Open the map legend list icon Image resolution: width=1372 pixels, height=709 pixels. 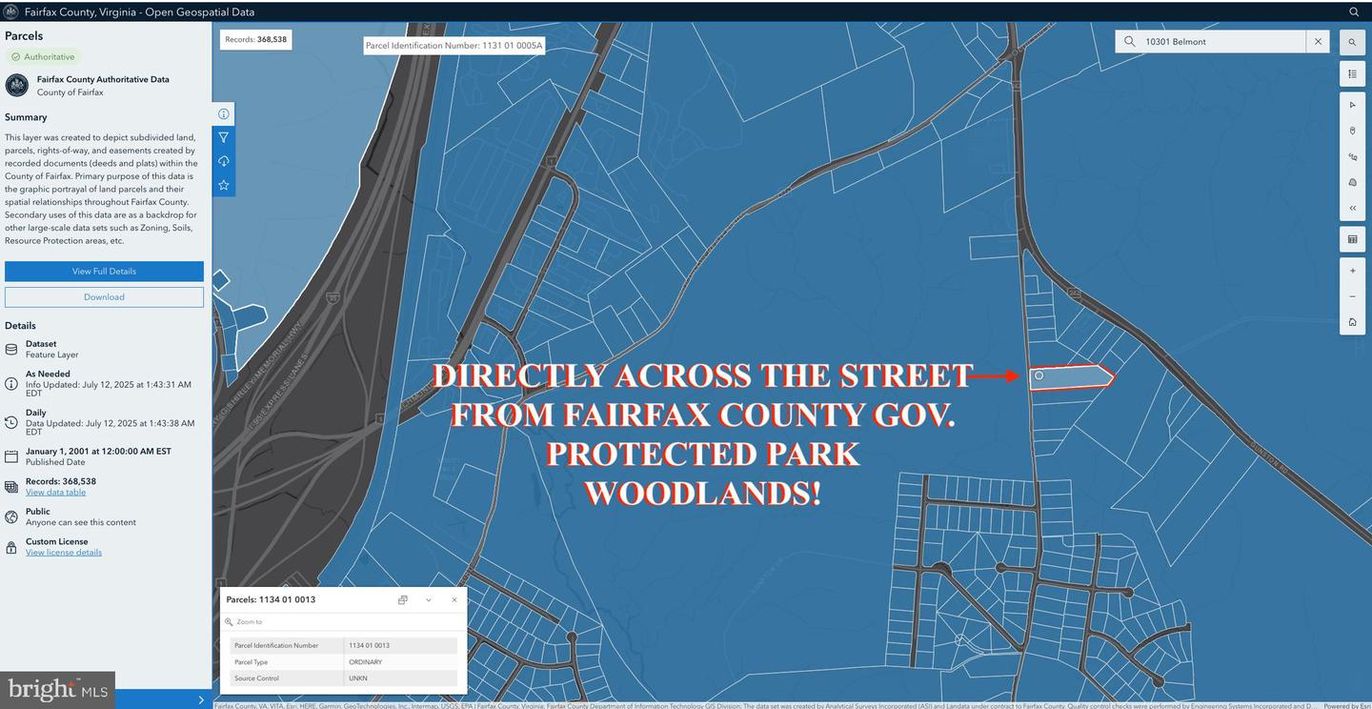(1352, 74)
